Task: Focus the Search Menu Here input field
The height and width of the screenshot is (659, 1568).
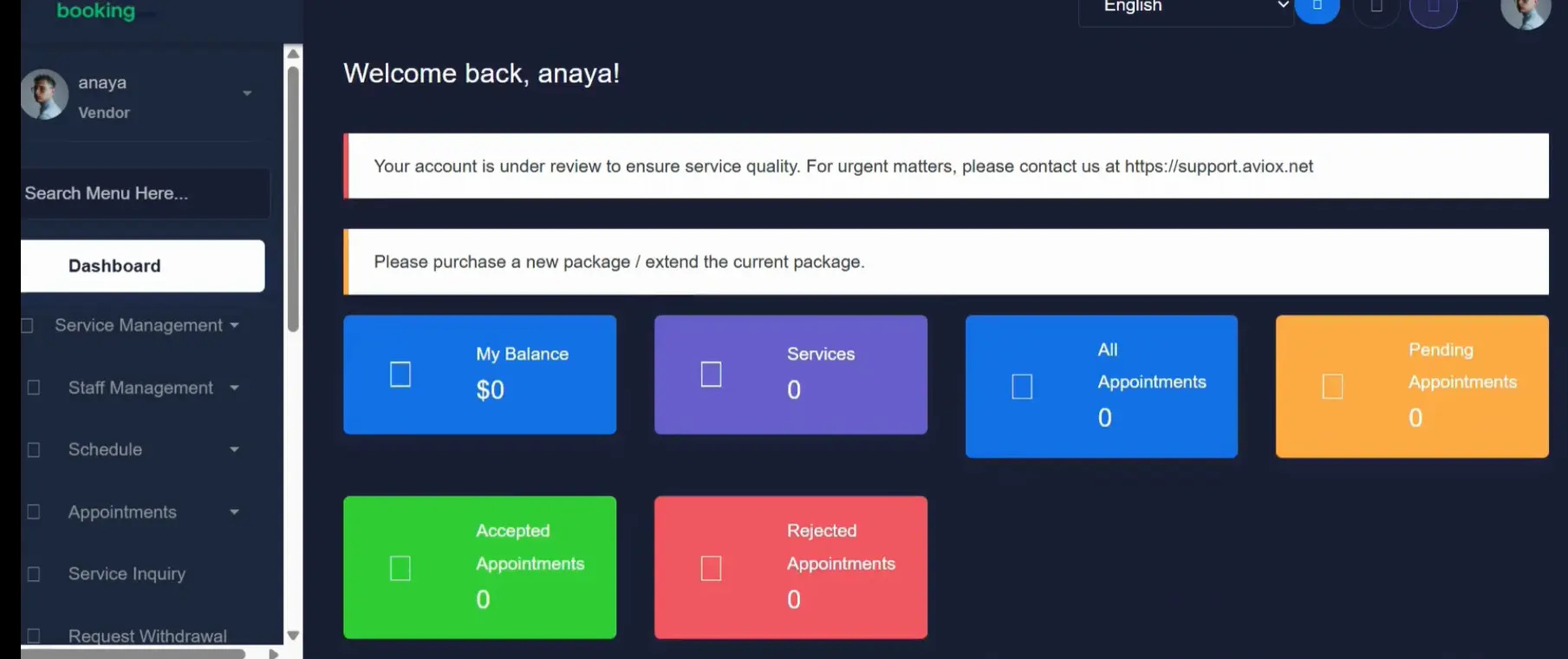Action: [x=144, y=193]
